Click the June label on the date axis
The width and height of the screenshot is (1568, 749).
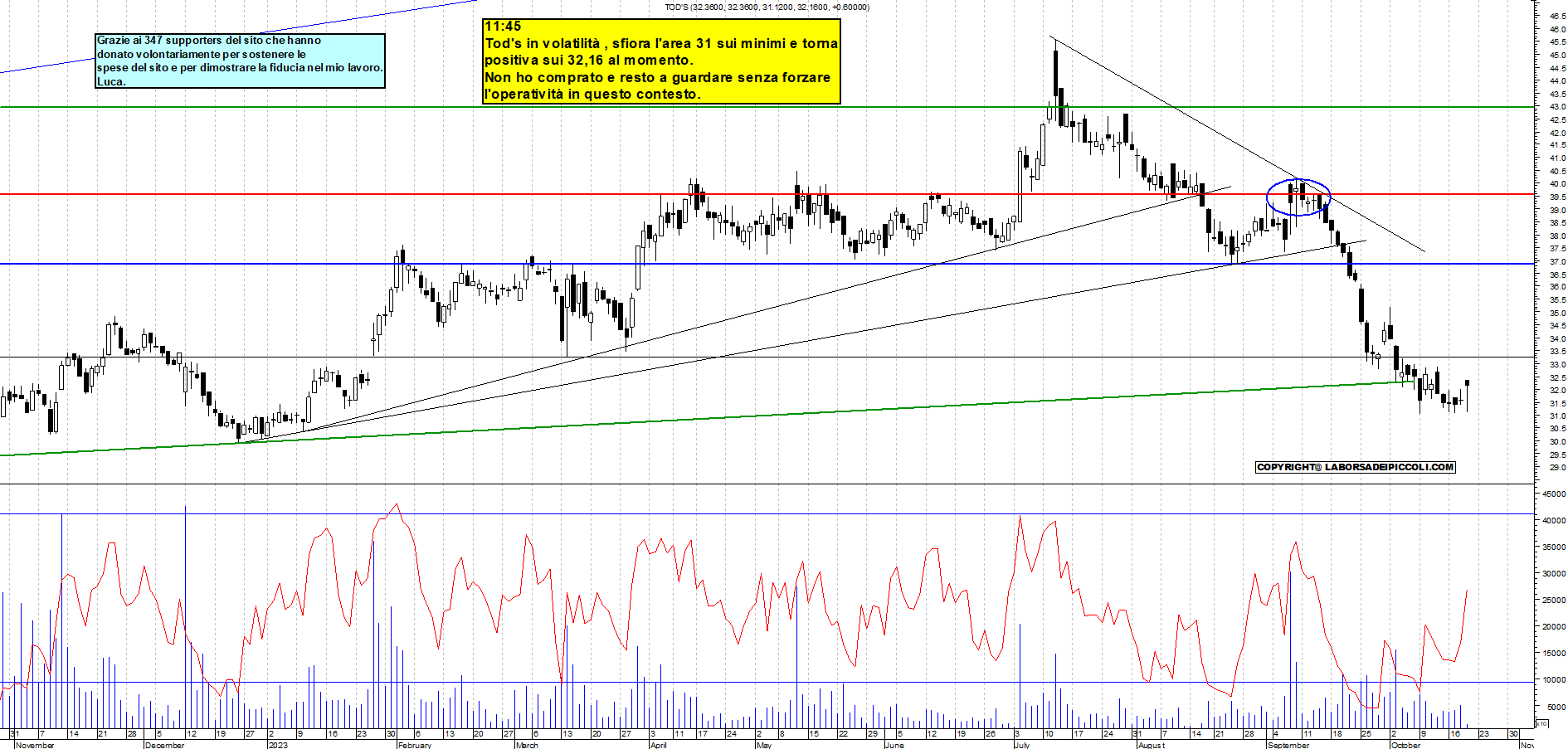[x=894, y=745]
